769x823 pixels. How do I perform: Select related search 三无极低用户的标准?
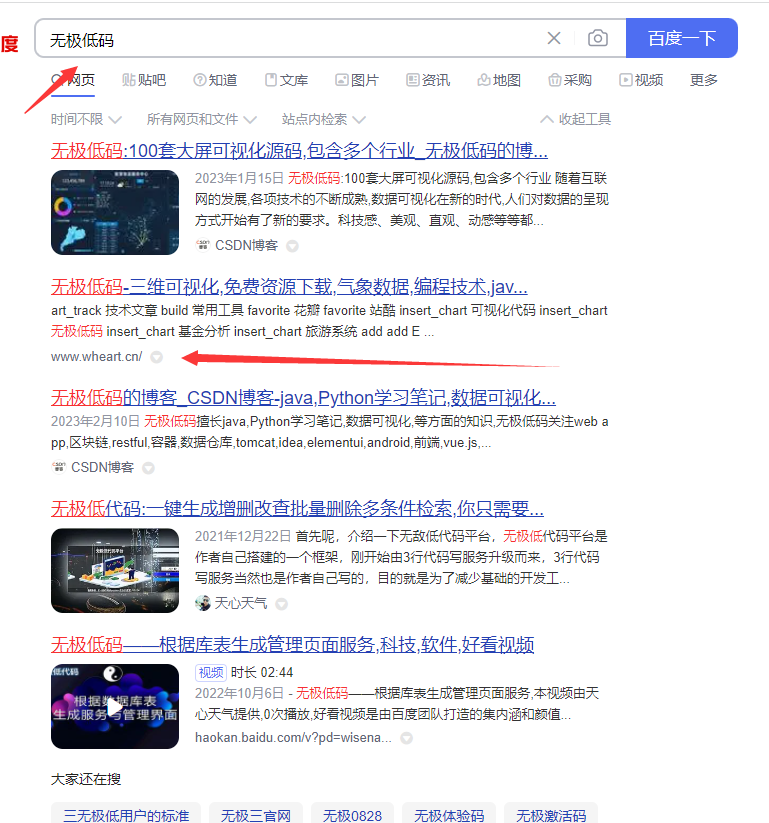pos(126,815)
